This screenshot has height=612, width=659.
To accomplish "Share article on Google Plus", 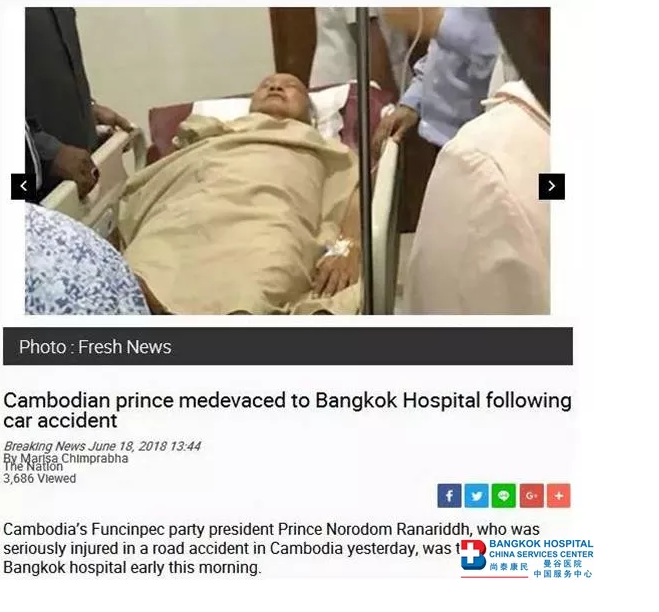I will point(532,496).
